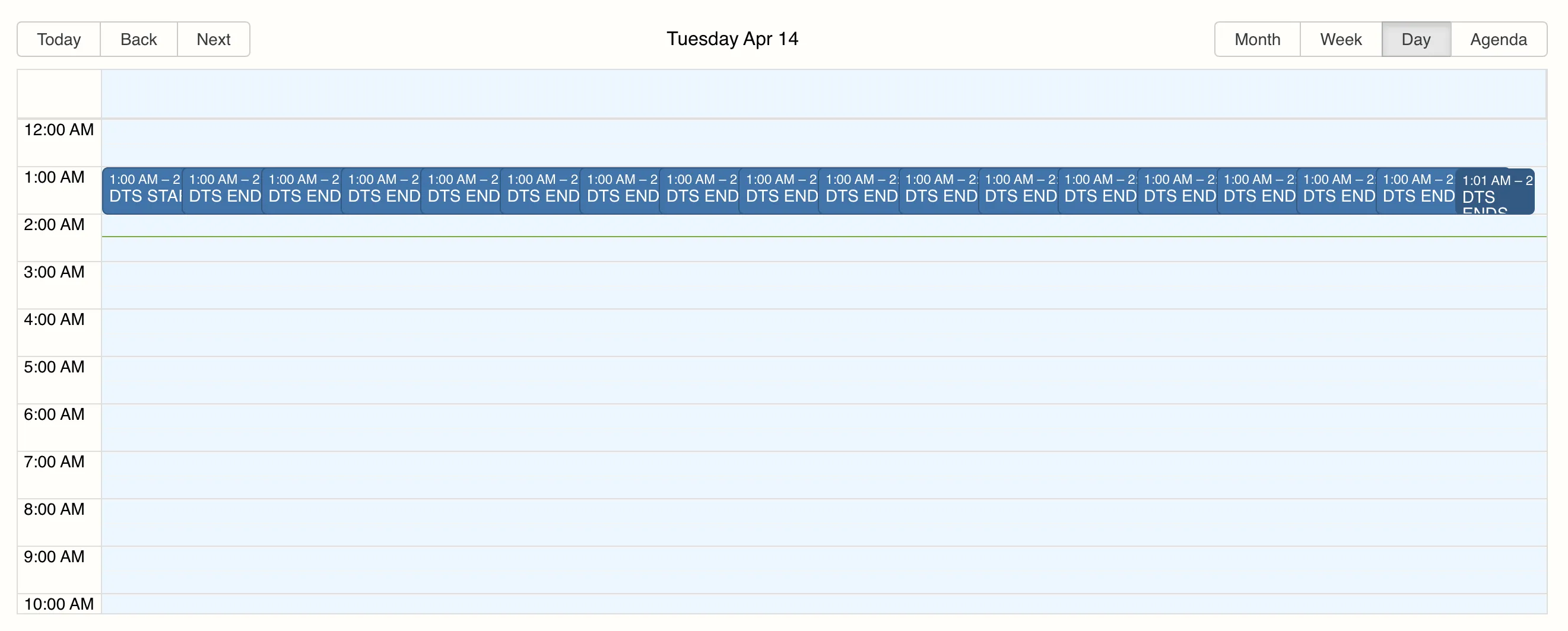Select the Day view tab

click(1416, 40)
